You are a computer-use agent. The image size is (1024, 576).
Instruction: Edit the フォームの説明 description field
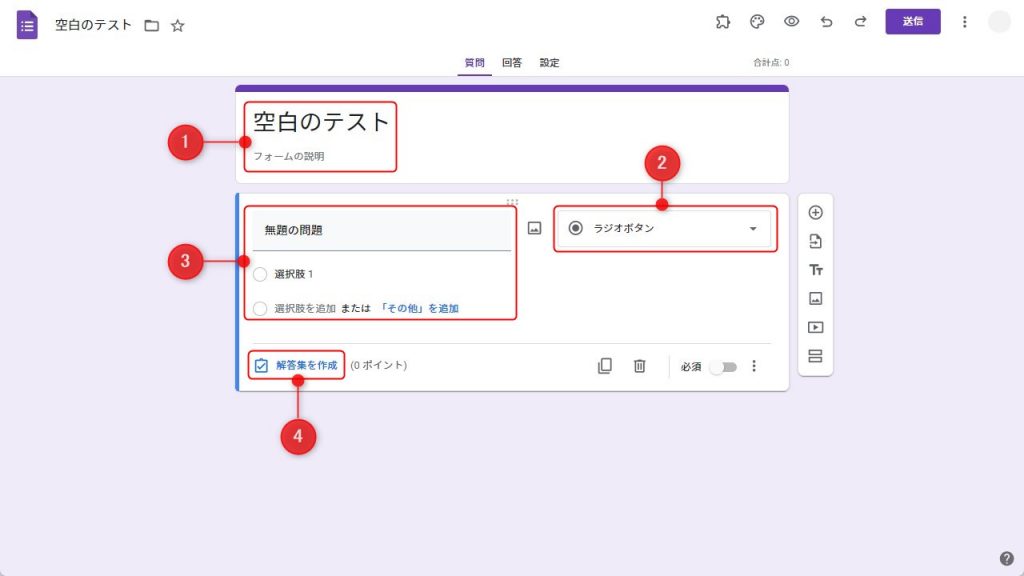point(289,156)
